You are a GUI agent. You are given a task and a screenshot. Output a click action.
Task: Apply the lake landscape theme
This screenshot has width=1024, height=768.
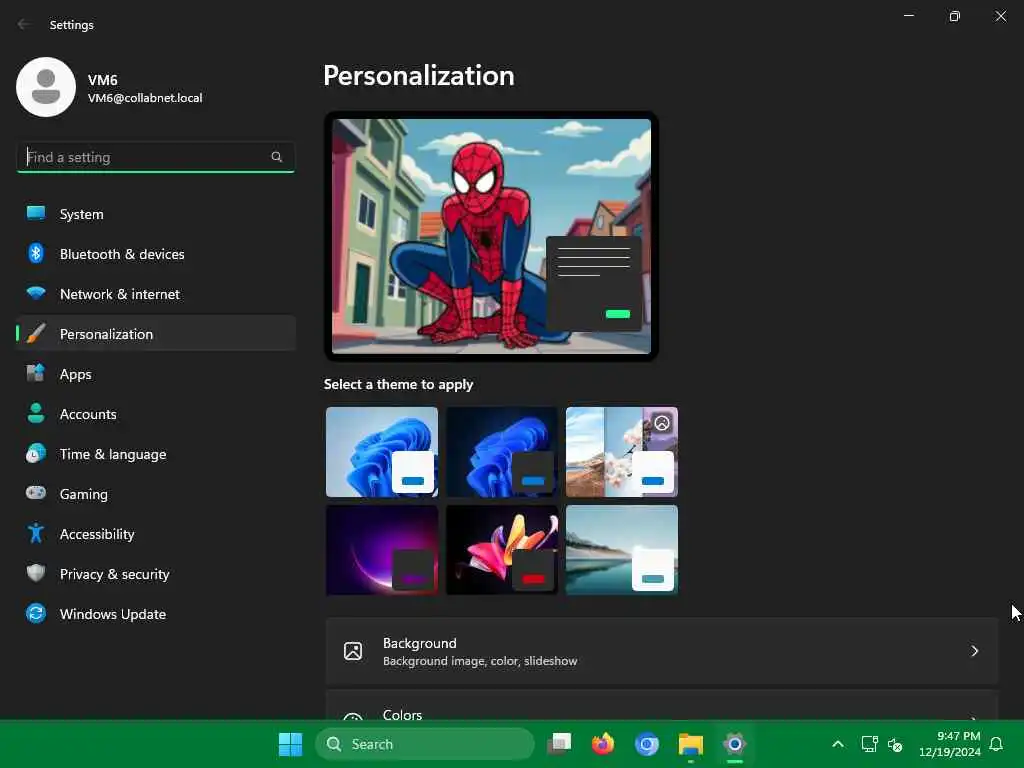pyautogui.click(x=622, y=550)
